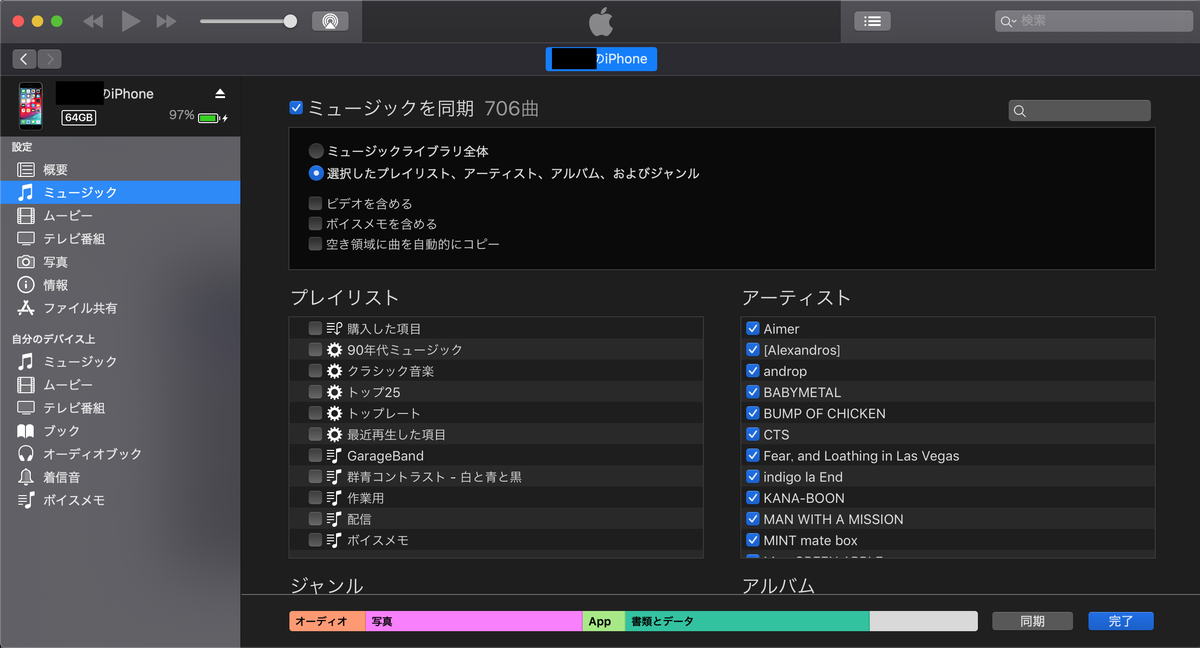Open the list view icon near the search bar
This screenshot has height=648, width=1200.
click(x=871, y=20)
